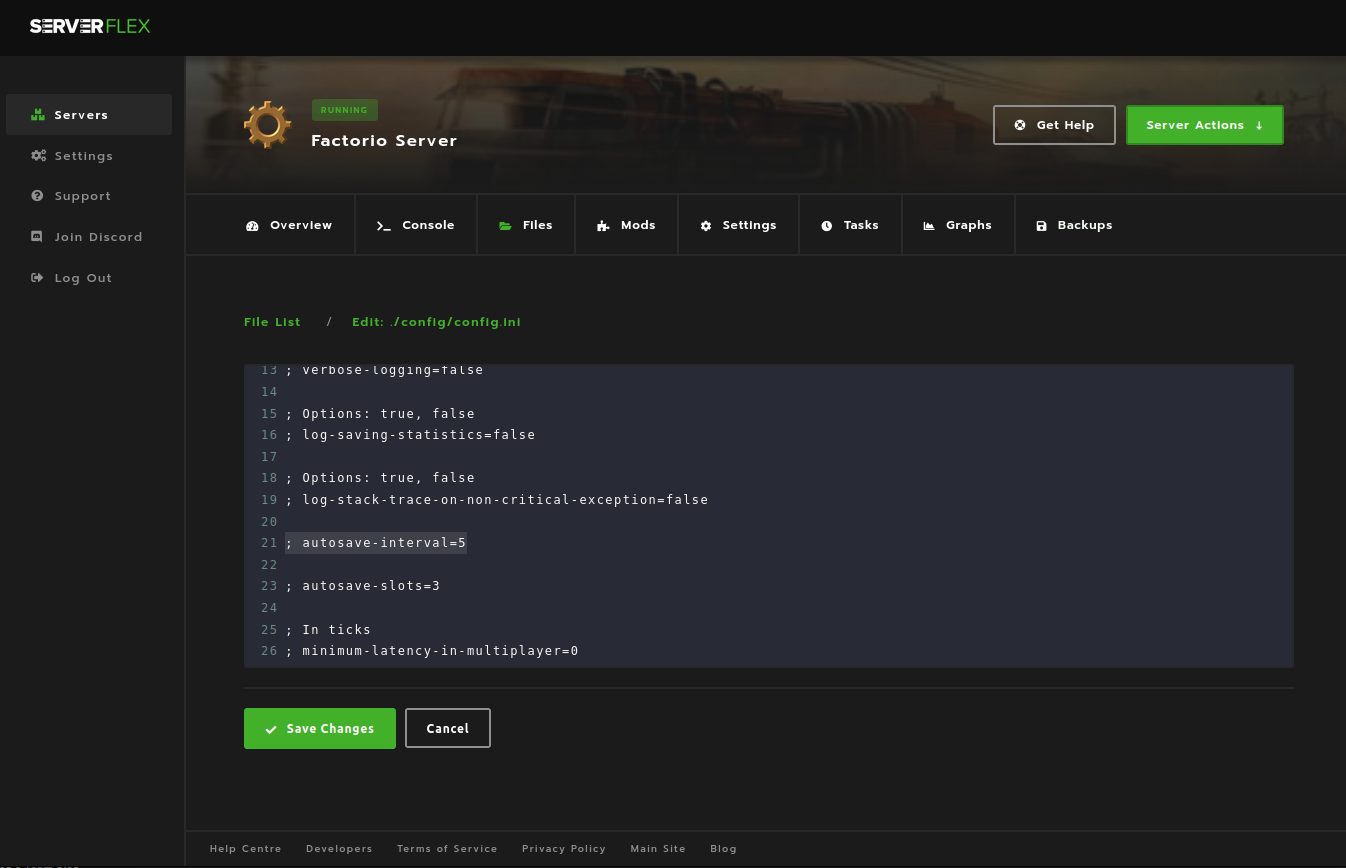Viewport: 1346px width, 868px height.
Task: Cancel editing the file
Action: (x=448, y=728)
